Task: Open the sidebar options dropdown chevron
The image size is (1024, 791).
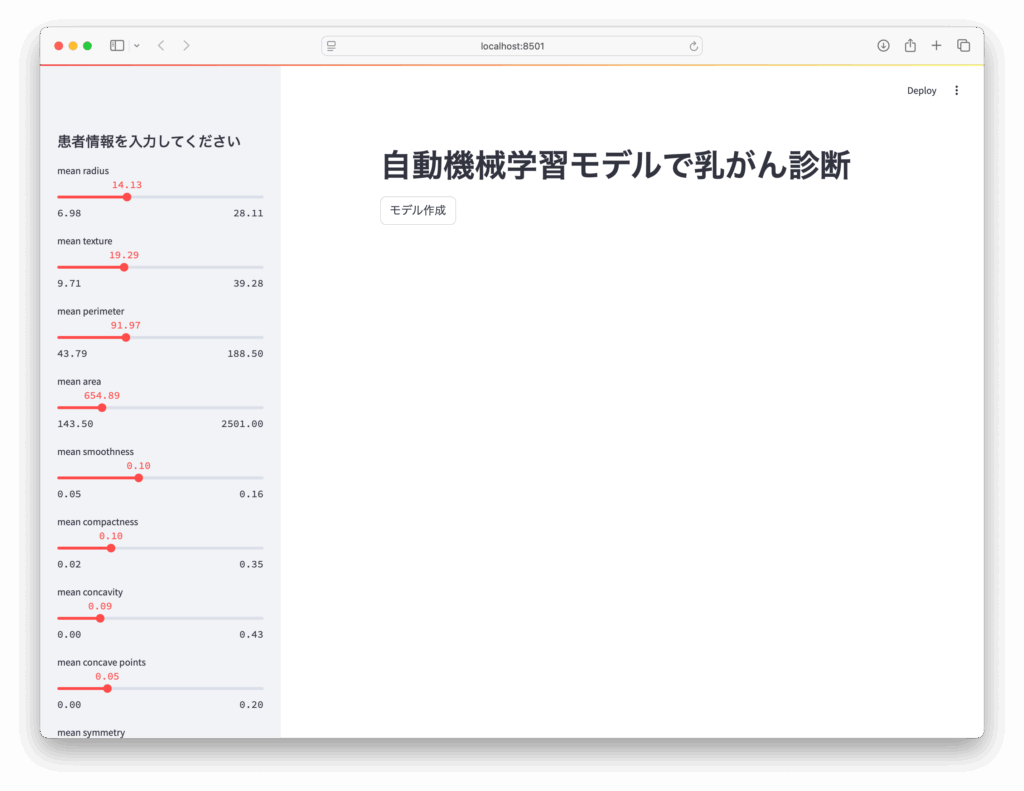Action: [137, 46]
